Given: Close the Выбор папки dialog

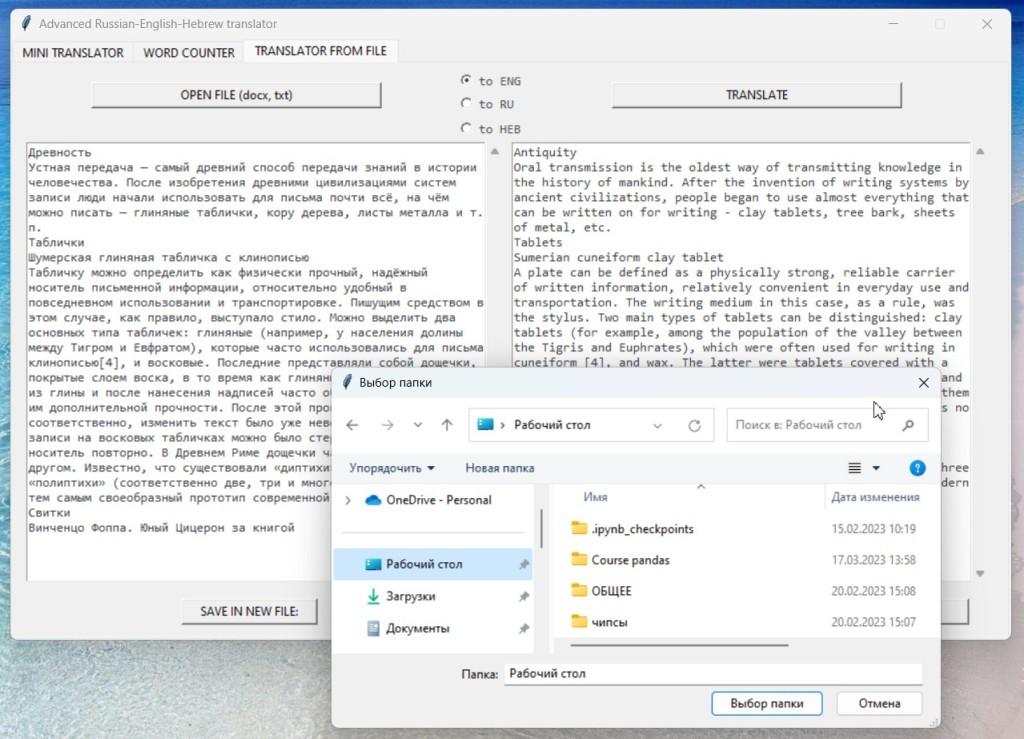Looking at the screenshot, I should [923, 383].
